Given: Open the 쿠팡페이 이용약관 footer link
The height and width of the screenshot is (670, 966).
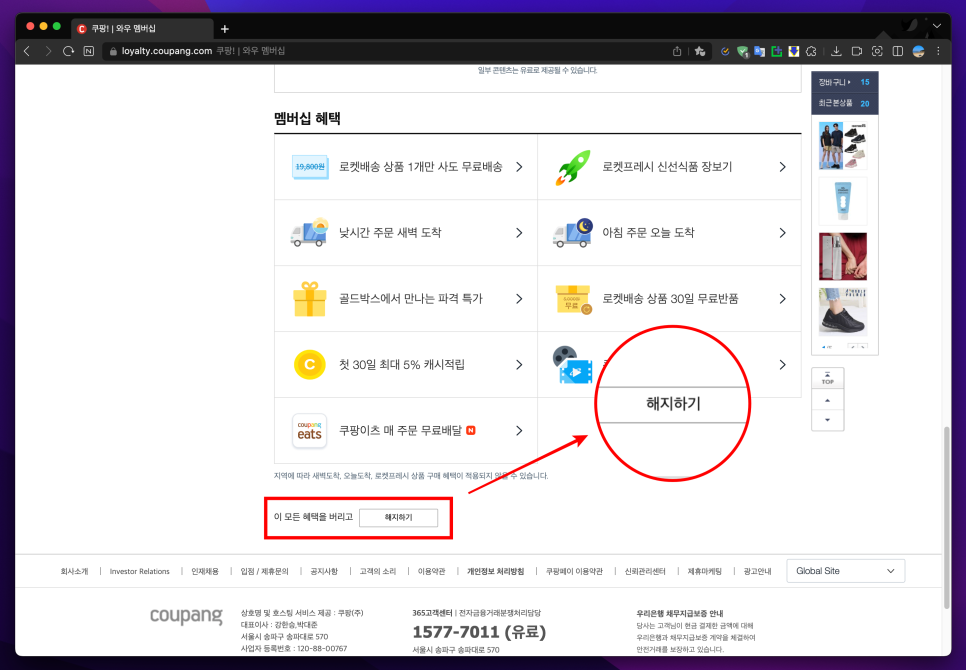Looking at the screenshot, I should 574,571.
